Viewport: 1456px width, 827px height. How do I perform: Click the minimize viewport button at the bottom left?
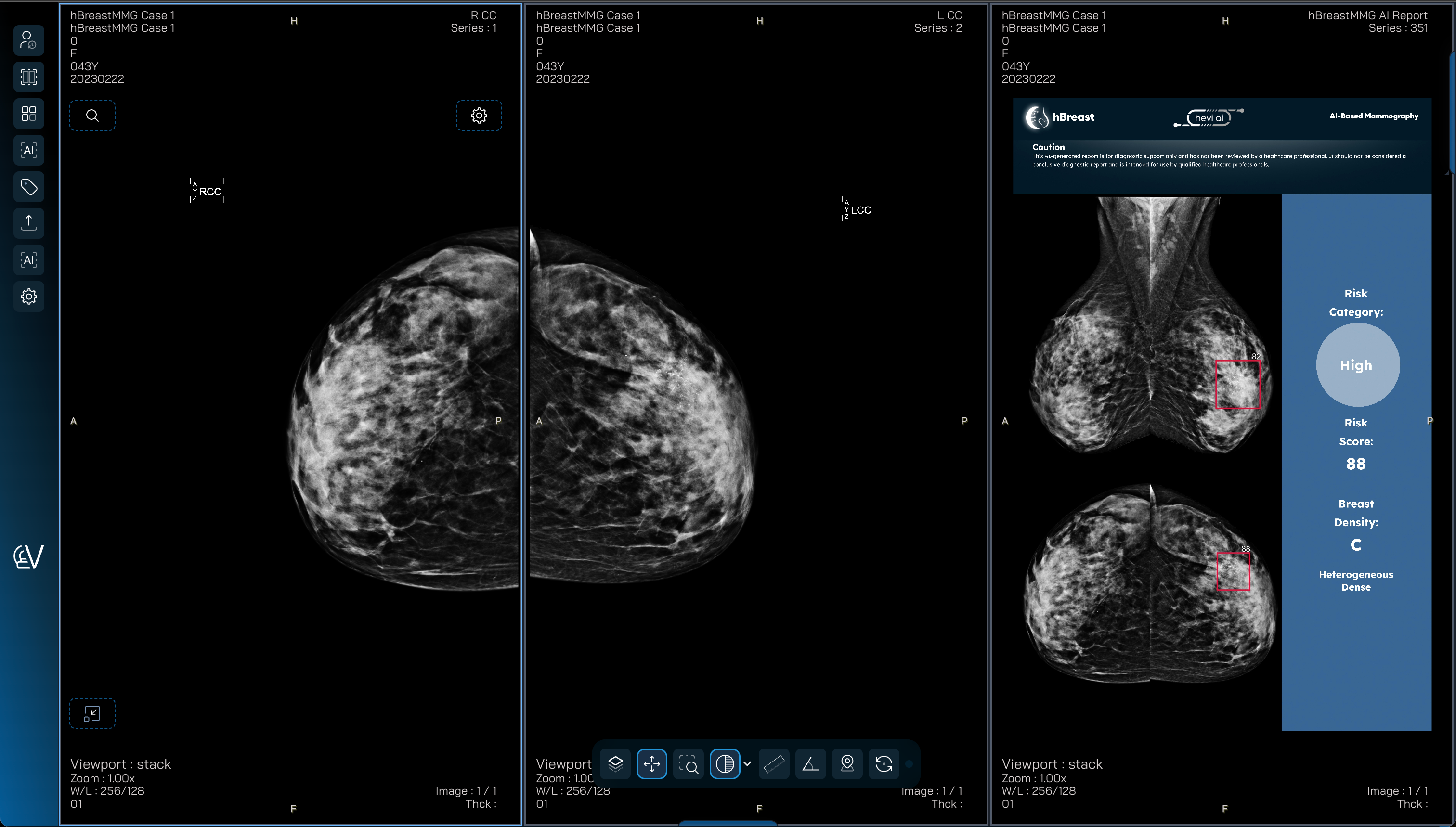pos(92,713)
